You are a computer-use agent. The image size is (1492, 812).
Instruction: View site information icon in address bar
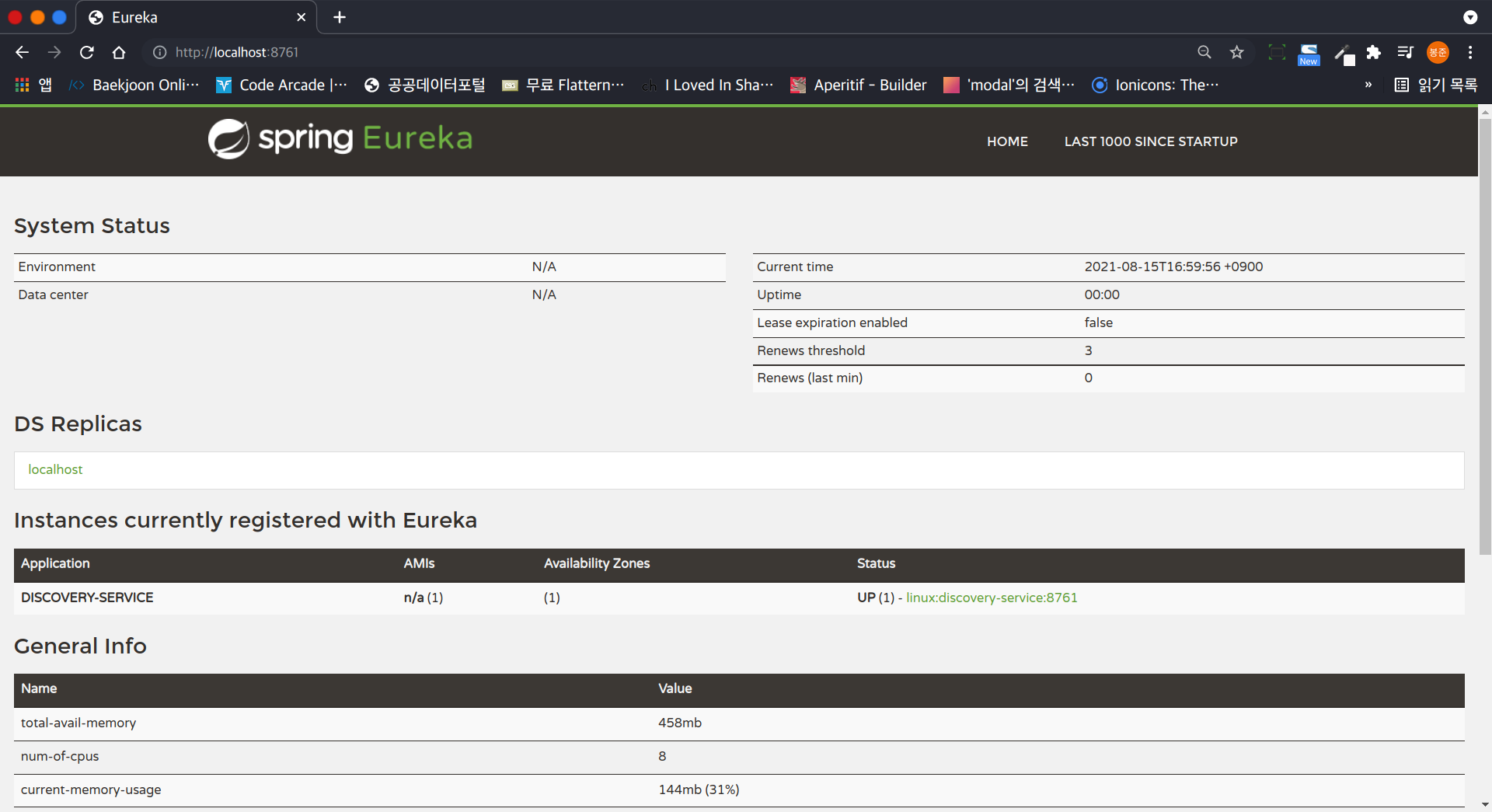click(x=159, y=52)
